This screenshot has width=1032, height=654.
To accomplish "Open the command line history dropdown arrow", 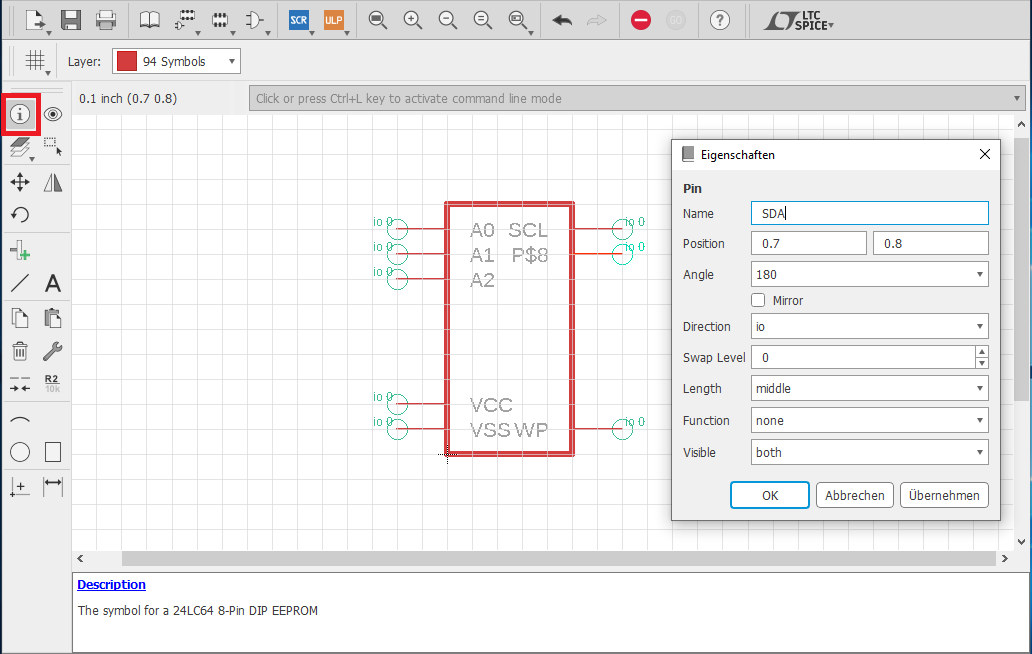I will coord(1017,99).
